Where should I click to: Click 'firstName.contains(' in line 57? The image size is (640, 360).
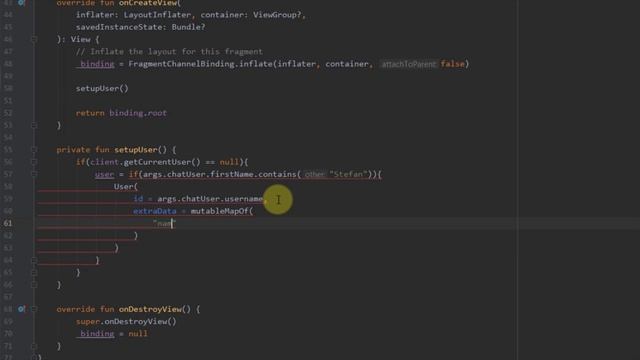[256, 174]
